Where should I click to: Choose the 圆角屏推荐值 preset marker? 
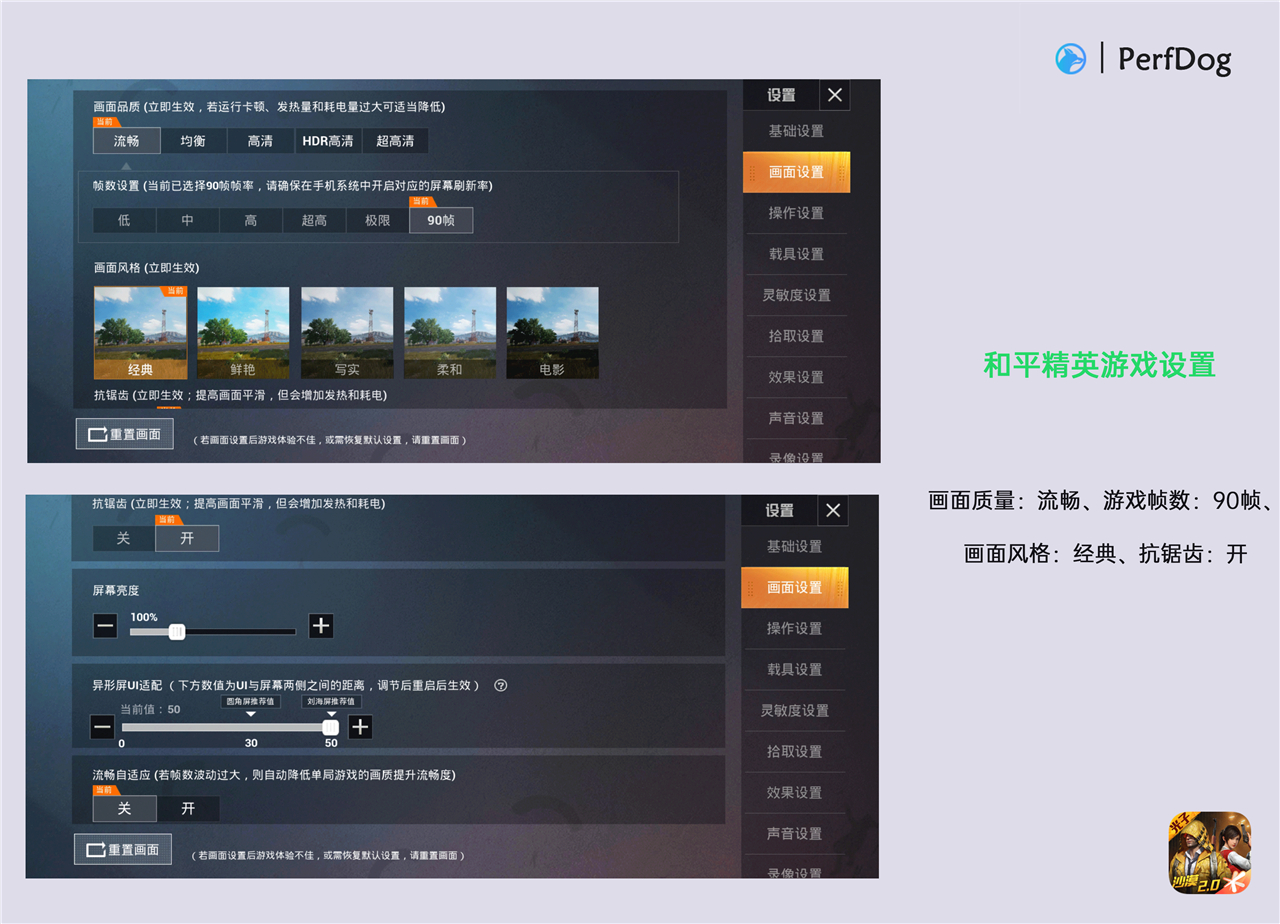[250, 702]
